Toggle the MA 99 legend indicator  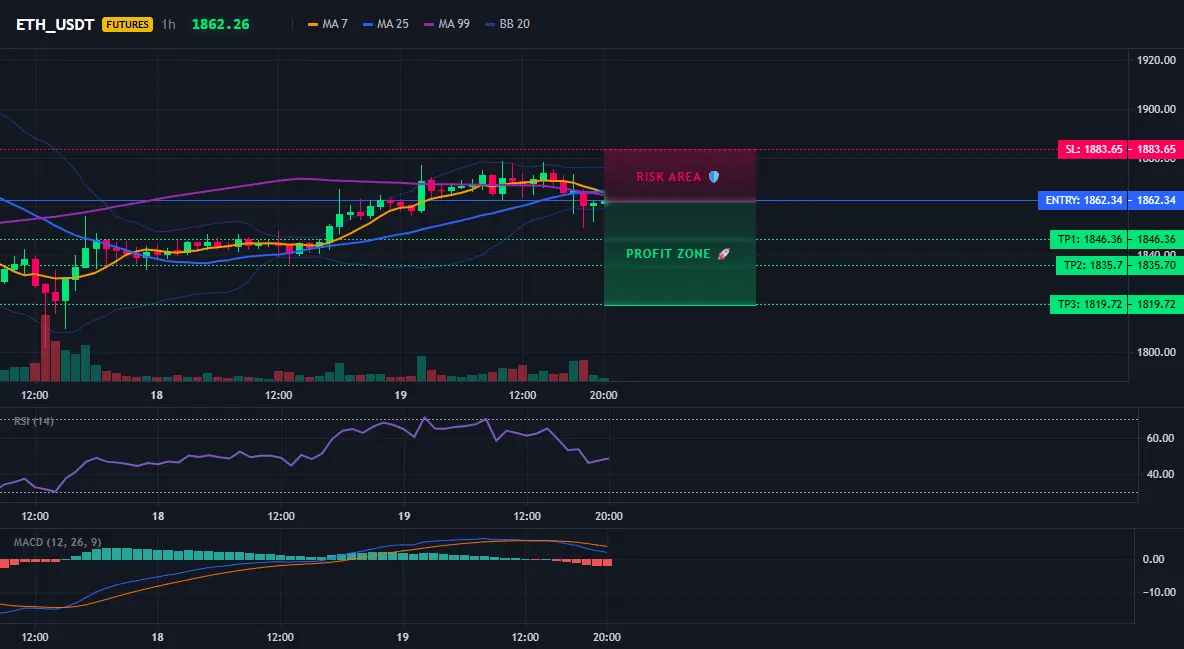click(447, 24)
